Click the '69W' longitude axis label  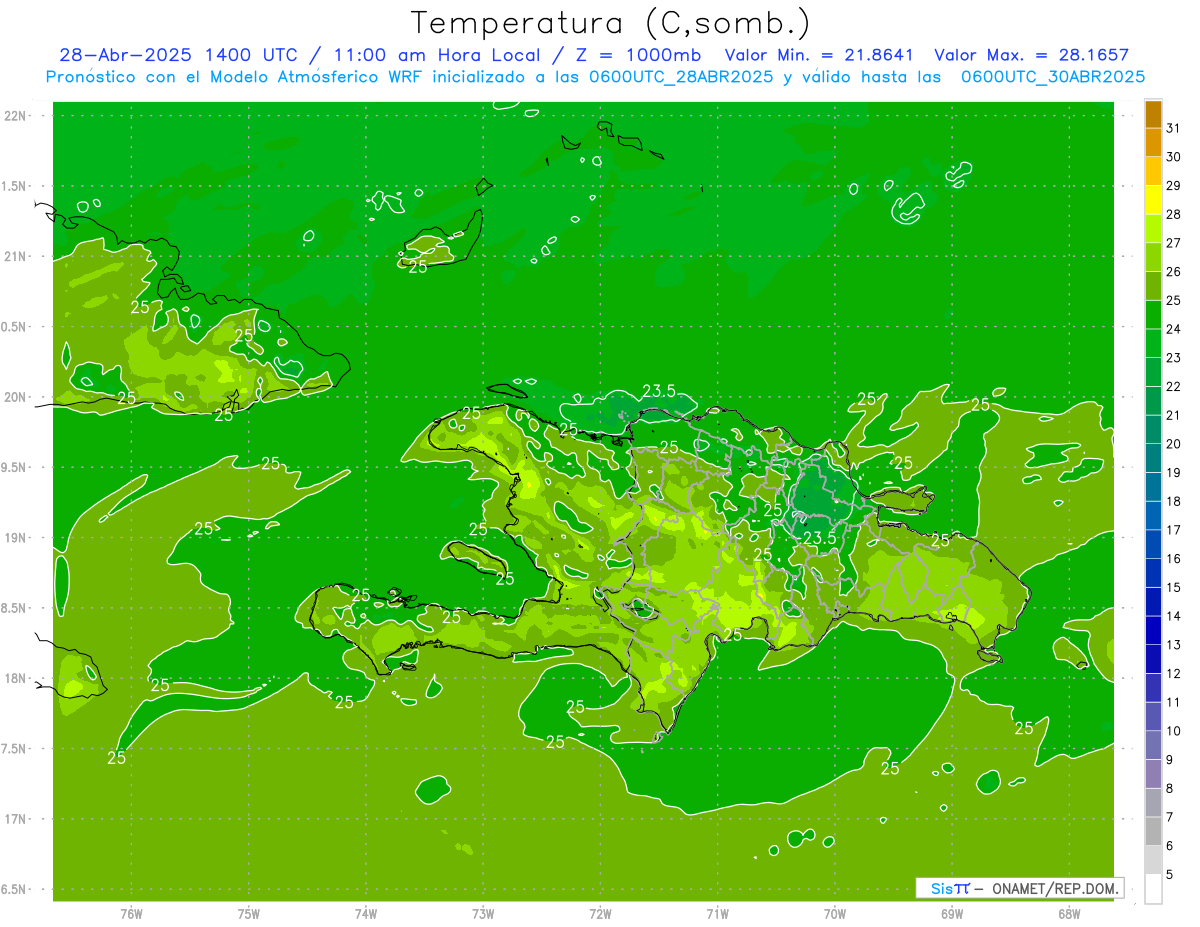click(x=952, y=914)
